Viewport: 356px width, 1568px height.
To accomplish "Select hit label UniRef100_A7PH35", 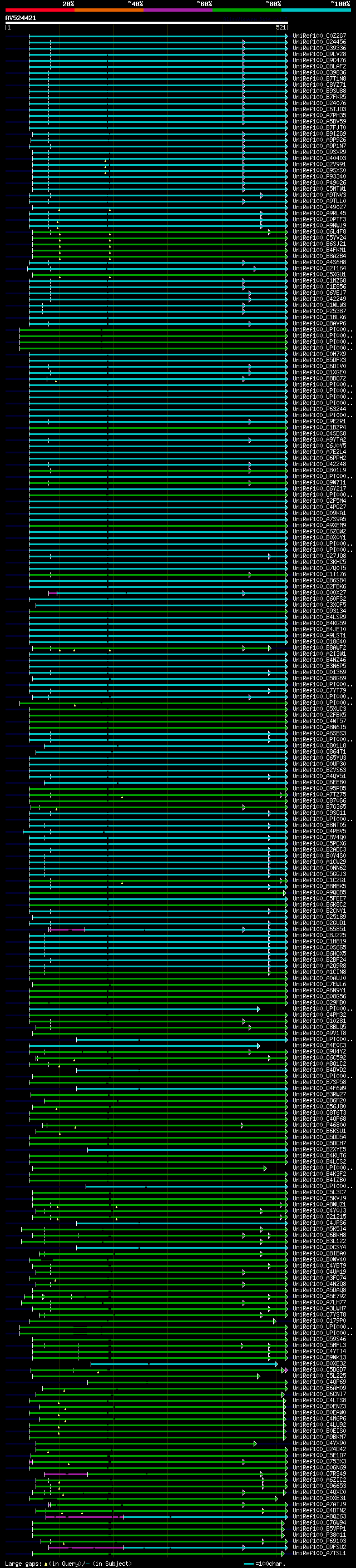I will pyautogui.click(x=319, y=116).
